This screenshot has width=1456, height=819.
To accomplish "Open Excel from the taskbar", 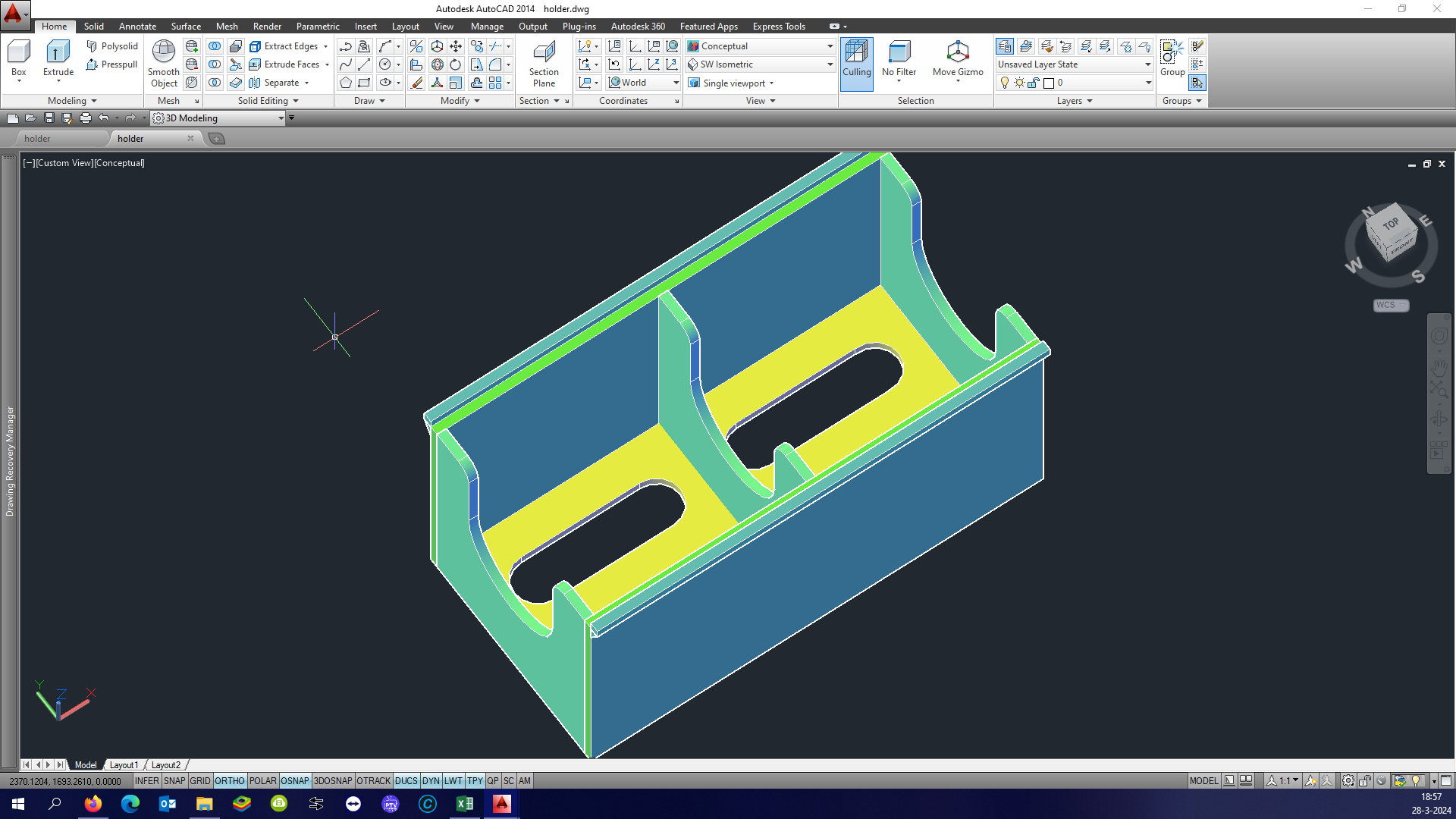I will coord(464,804).
